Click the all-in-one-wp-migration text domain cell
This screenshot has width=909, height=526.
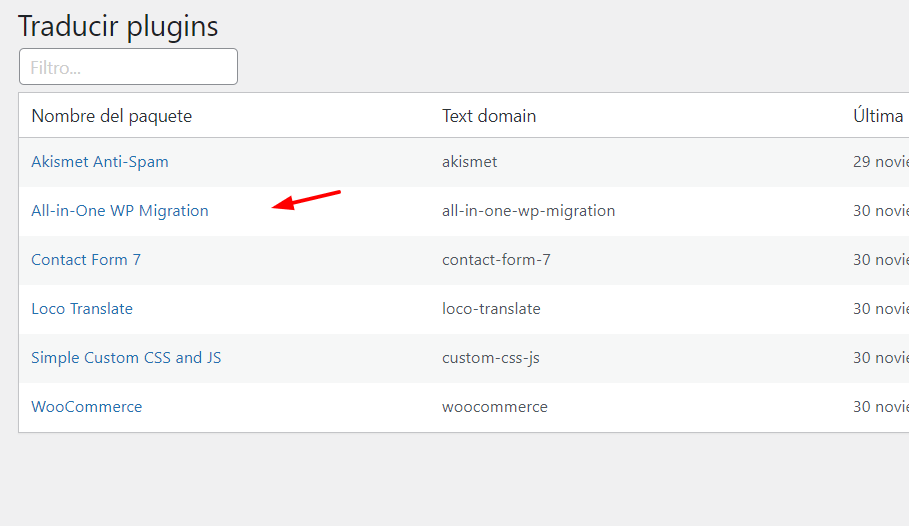[x=528, y=211]
